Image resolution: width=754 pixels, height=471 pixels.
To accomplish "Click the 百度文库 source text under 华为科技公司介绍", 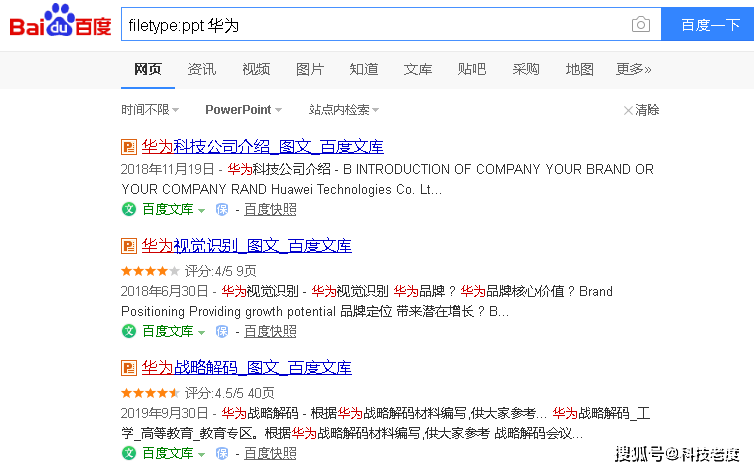I will pyautogui.click(x=168, y=209).
